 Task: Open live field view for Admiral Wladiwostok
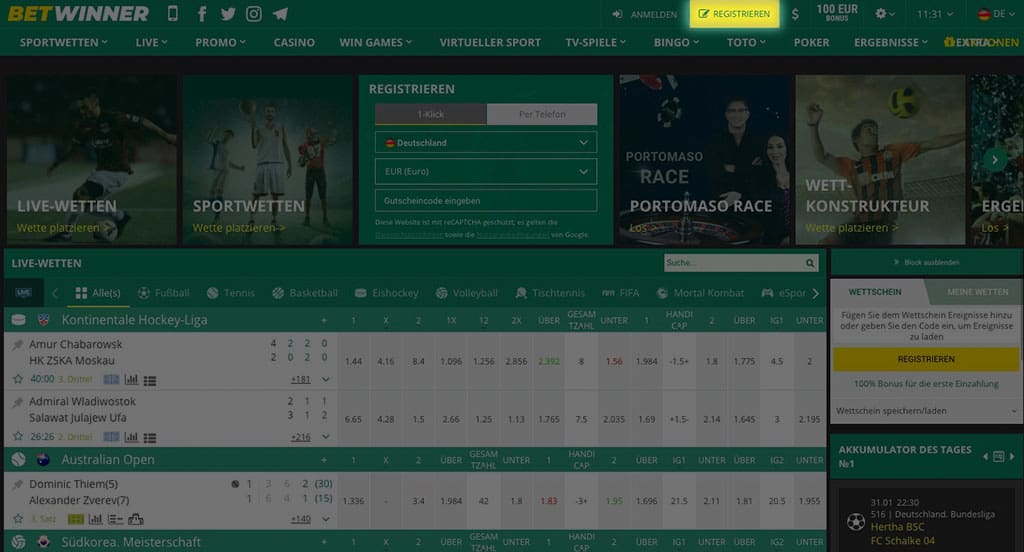tap(112, 436)
